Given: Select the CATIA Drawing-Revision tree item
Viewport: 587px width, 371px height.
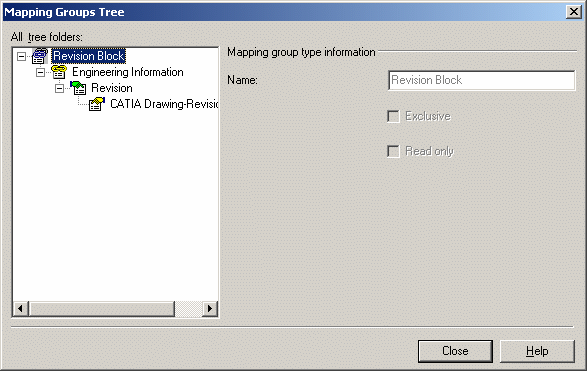Looking at the screenshot, I should [164, 104].
